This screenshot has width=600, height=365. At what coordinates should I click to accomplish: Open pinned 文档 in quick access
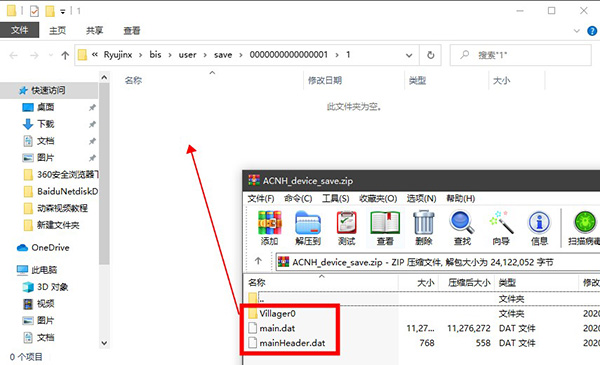(x=46, y=141)
